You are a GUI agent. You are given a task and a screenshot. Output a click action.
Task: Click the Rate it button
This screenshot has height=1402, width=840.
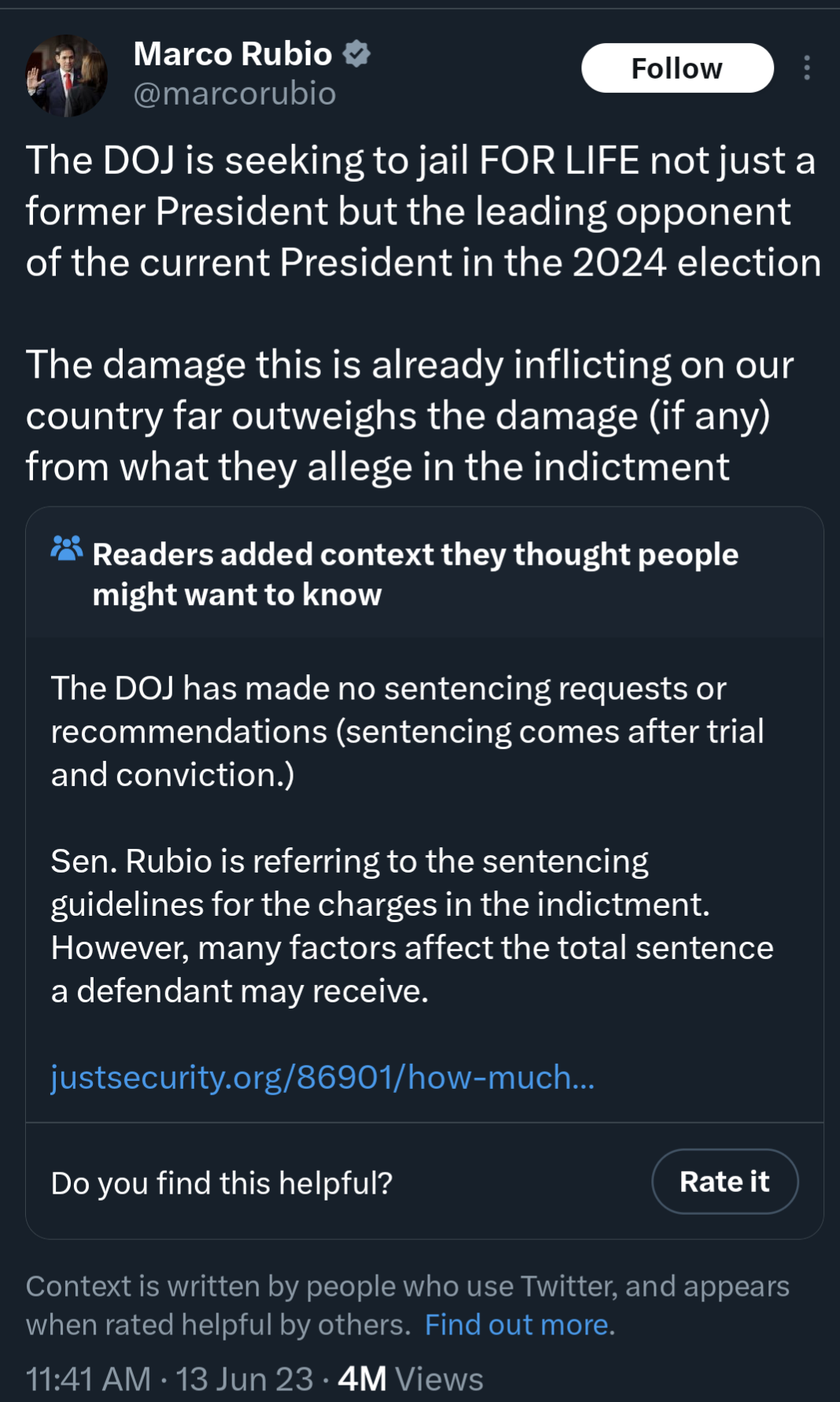[725, 1182]
